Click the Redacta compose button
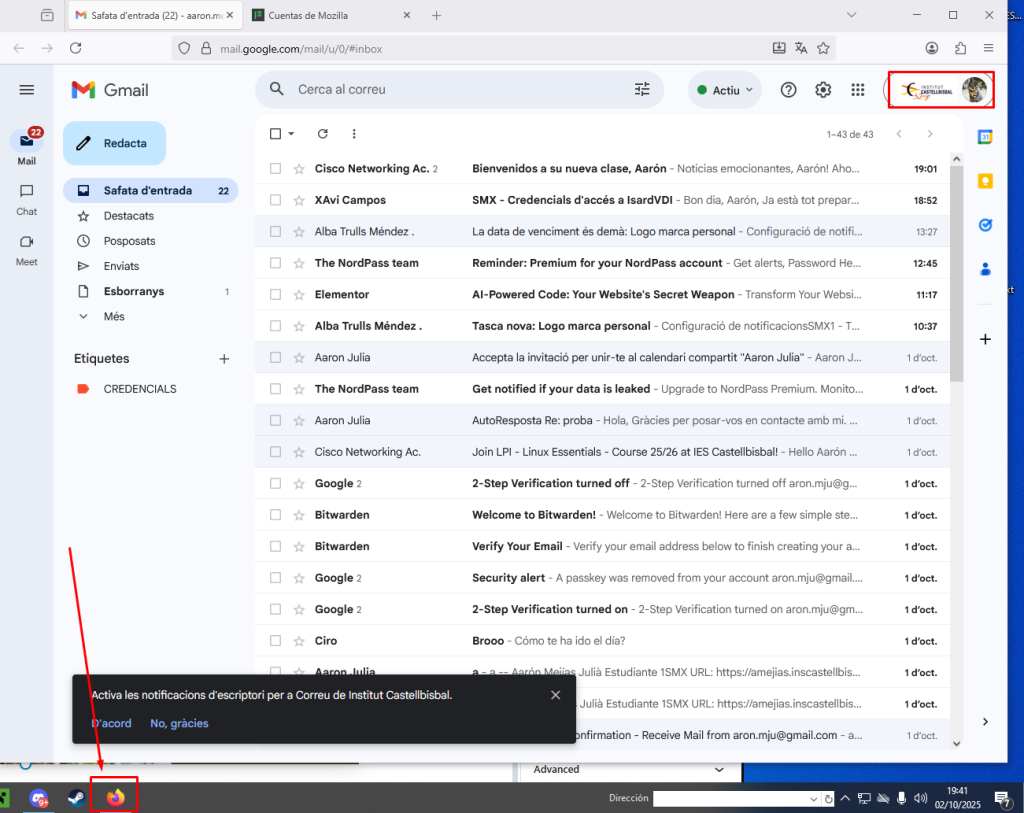The height and width of the screenshot is (813, 1024). (x=114, y=143)
